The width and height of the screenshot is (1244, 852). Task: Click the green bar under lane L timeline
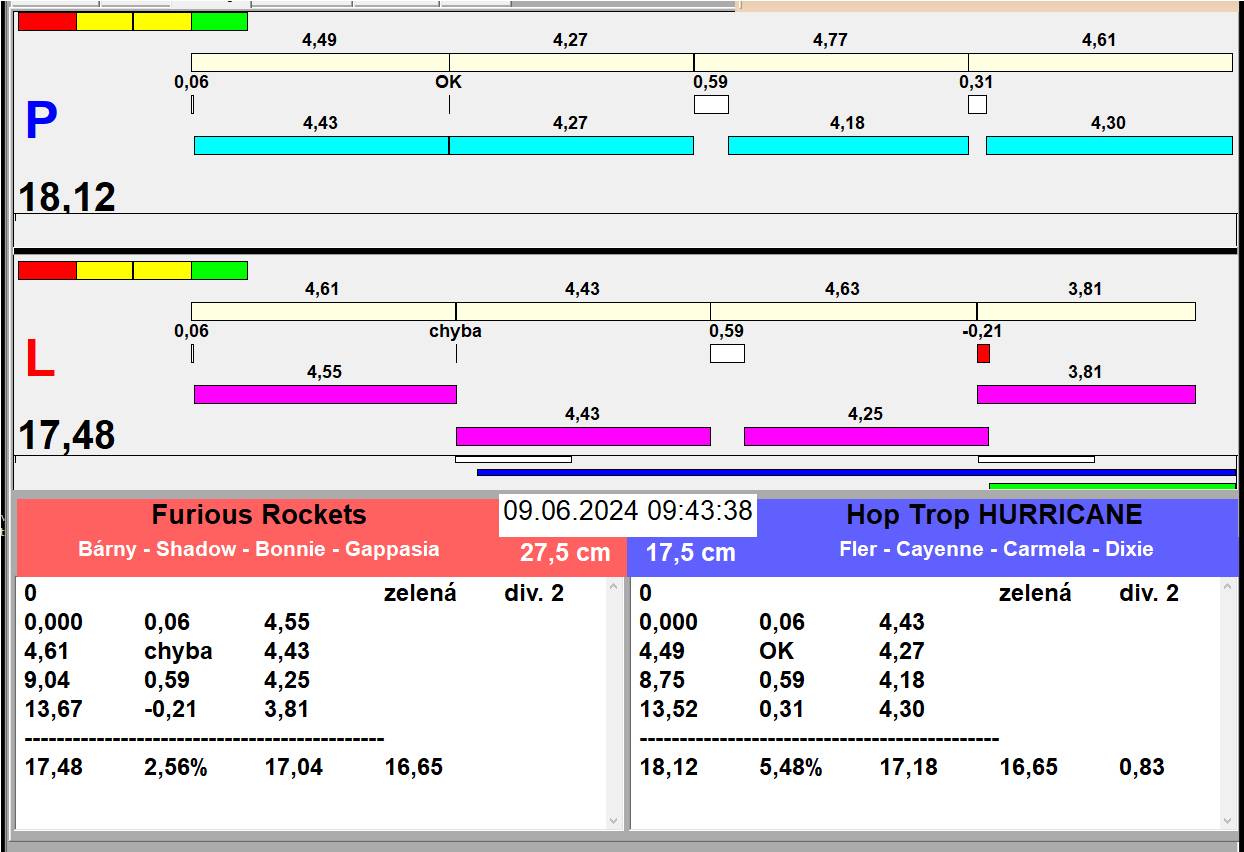point(1111,486)
